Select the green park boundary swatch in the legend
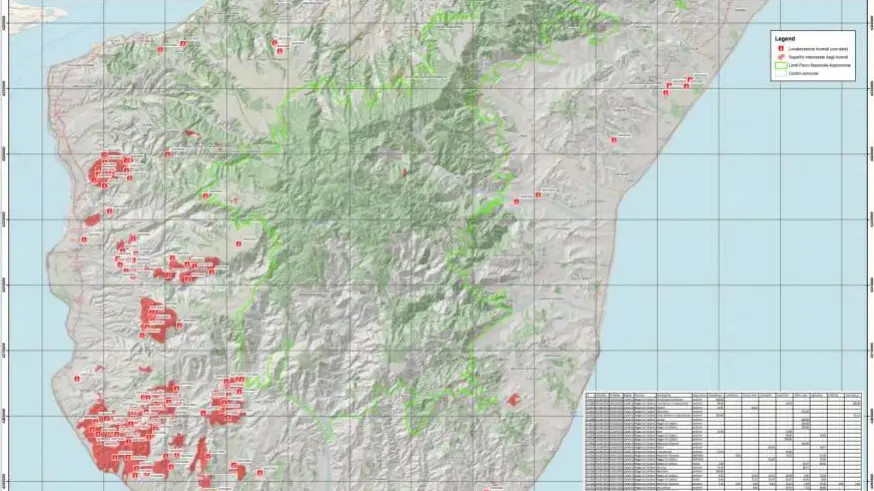The width and height of the screenshot is (874, 491). tap(780, 66)
